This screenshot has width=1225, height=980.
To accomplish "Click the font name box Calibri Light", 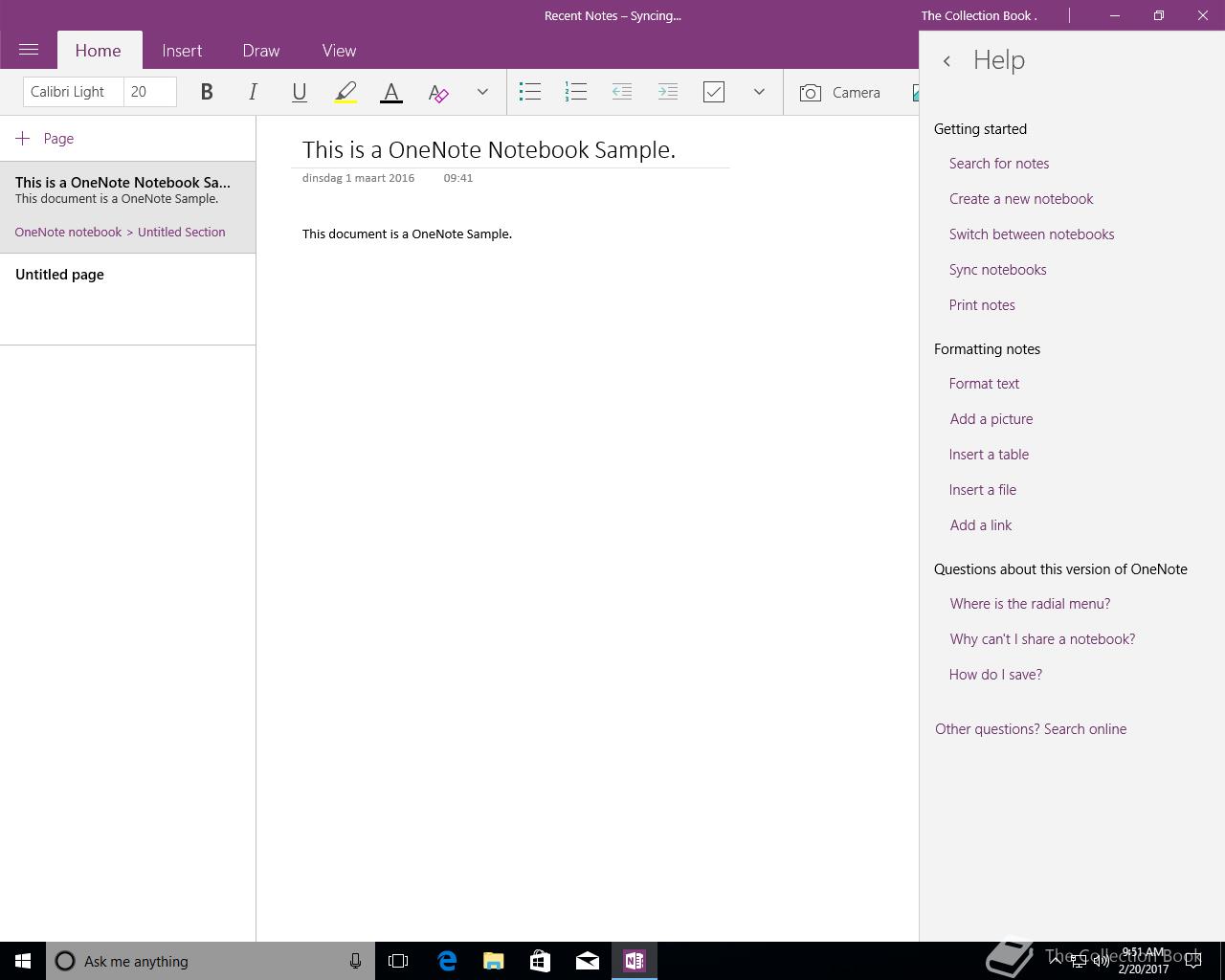I will (x=74, y=92).
